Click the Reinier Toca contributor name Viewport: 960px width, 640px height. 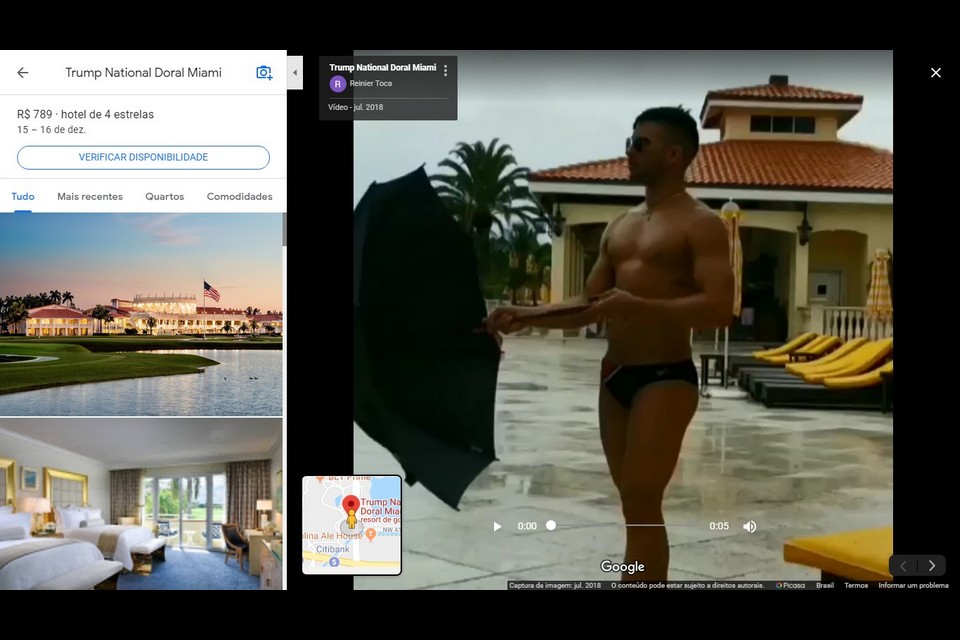tap(370, 83)
